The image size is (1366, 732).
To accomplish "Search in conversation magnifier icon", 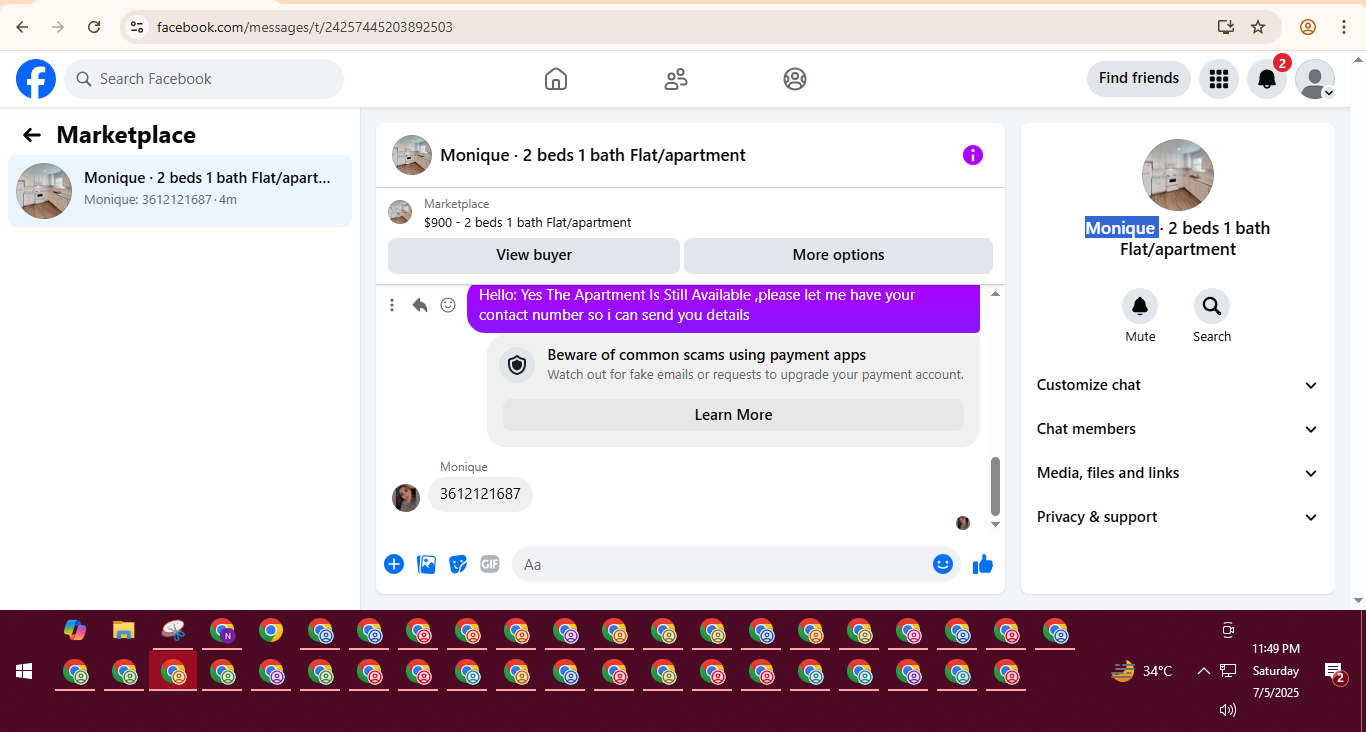I will 1212,306.
